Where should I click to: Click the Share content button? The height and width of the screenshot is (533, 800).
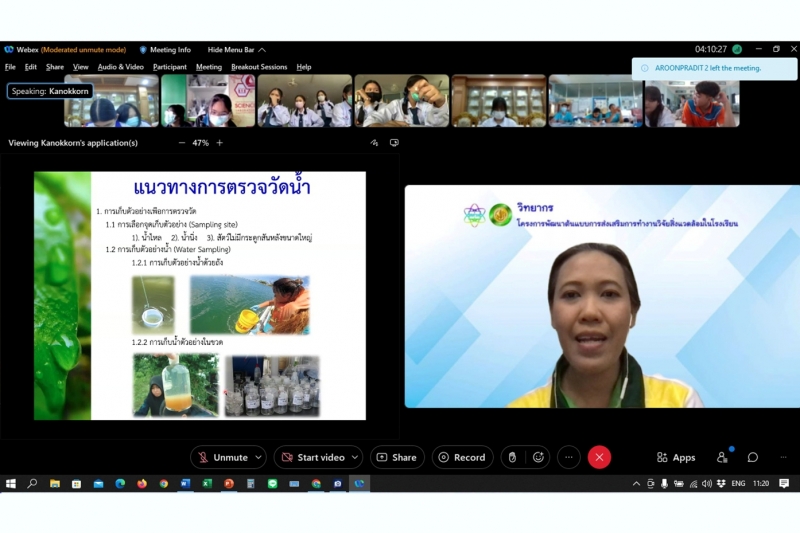(x=397, y=457)
